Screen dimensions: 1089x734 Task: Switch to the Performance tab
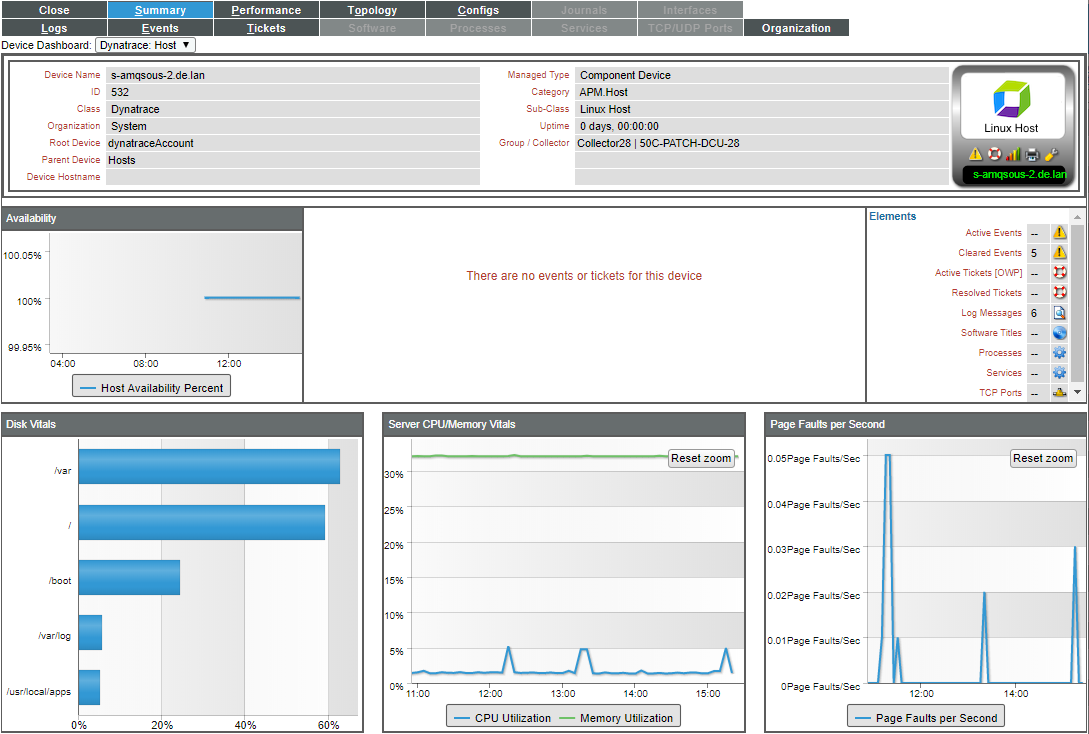point(266,9)
